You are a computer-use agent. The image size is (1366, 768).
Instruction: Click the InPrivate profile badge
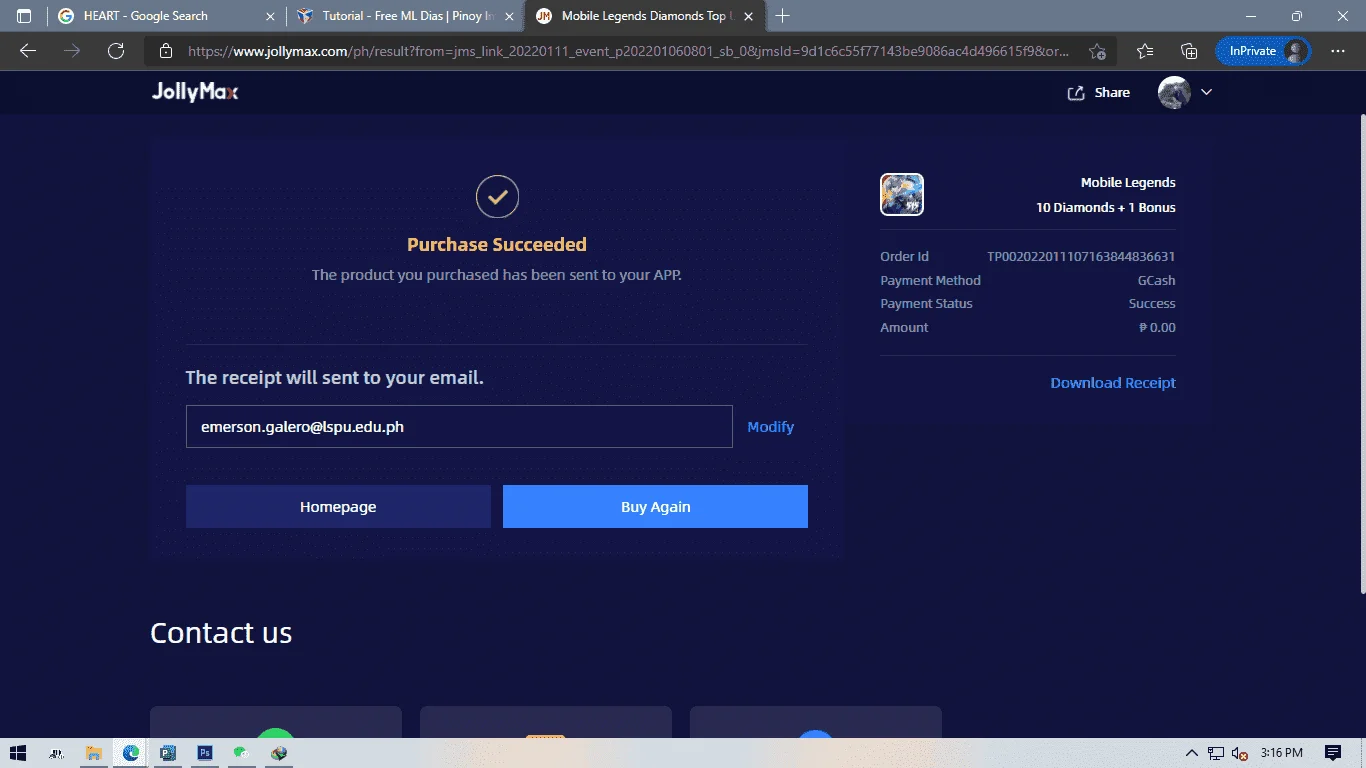(1263, 51)
